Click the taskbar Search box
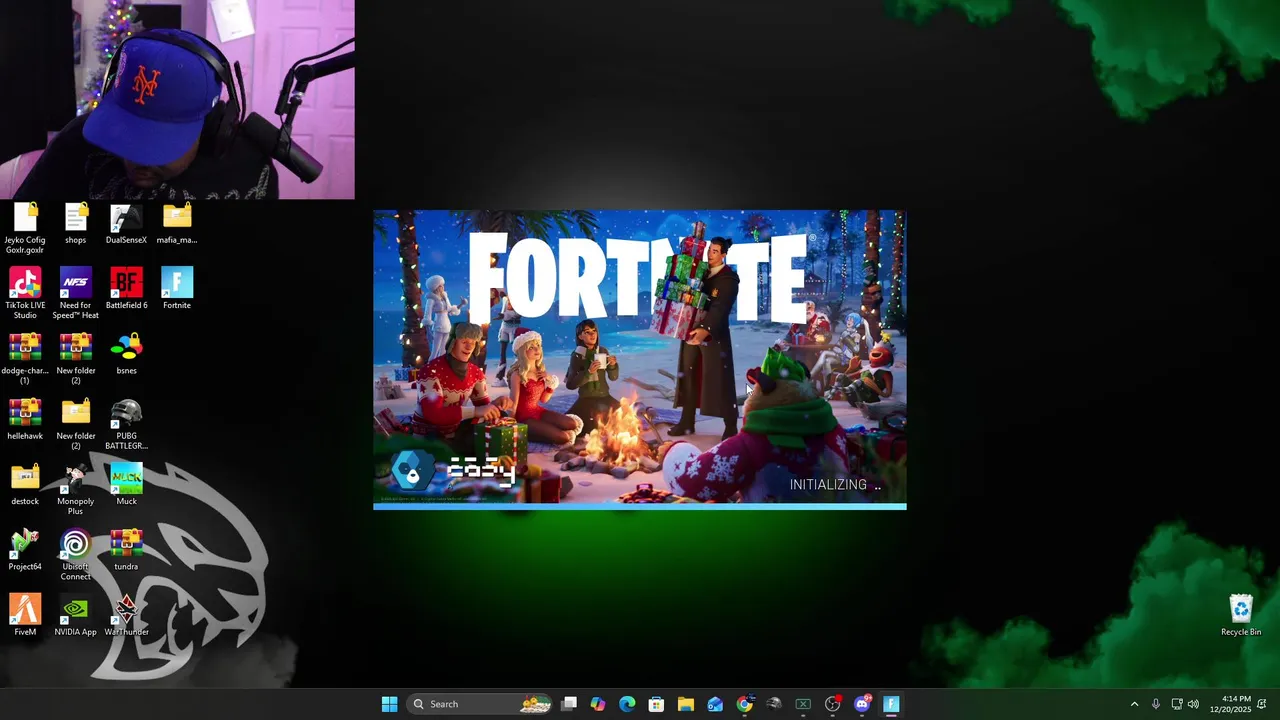The width and height of the screenshot is (1280, 720). click(x=481, y=704)
